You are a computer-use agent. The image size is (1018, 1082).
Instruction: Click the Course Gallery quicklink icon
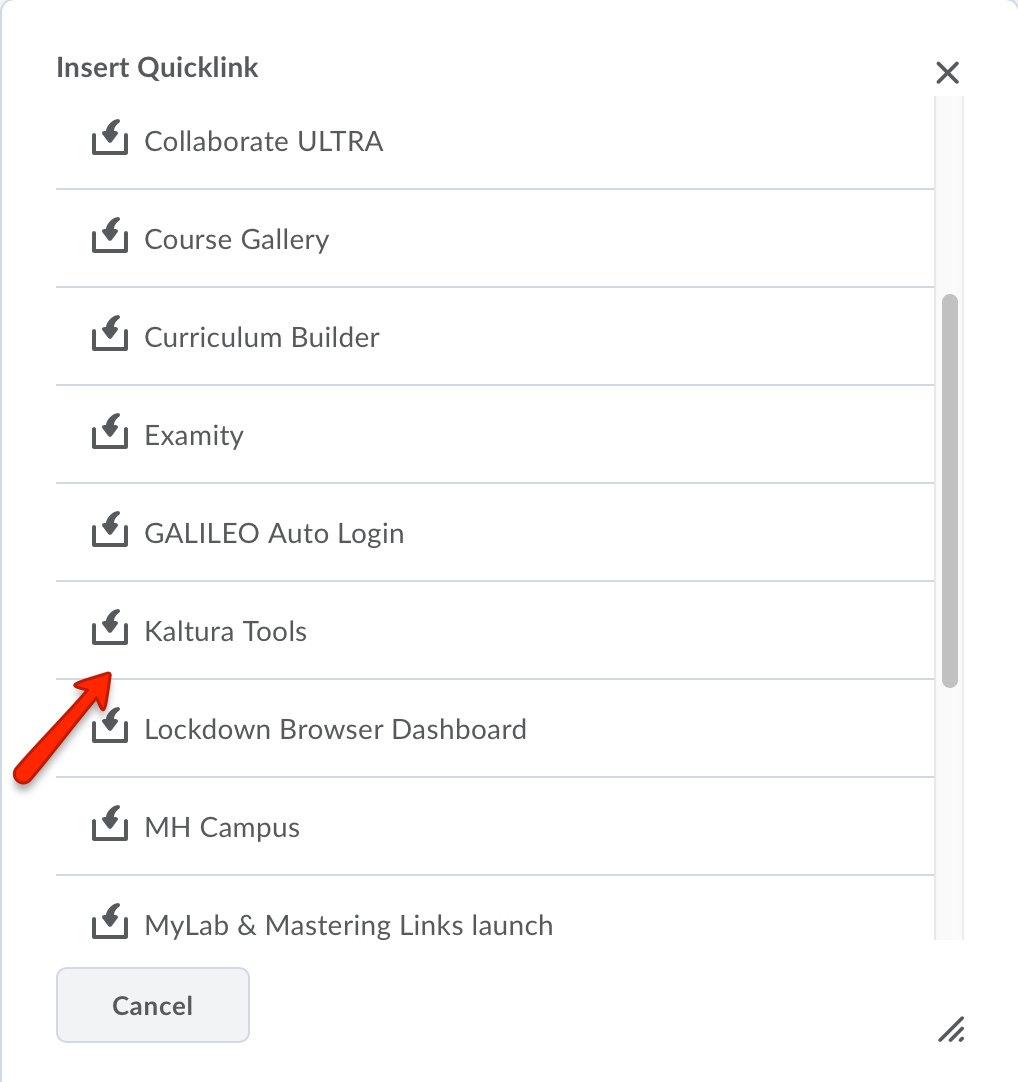pos(110,238)
